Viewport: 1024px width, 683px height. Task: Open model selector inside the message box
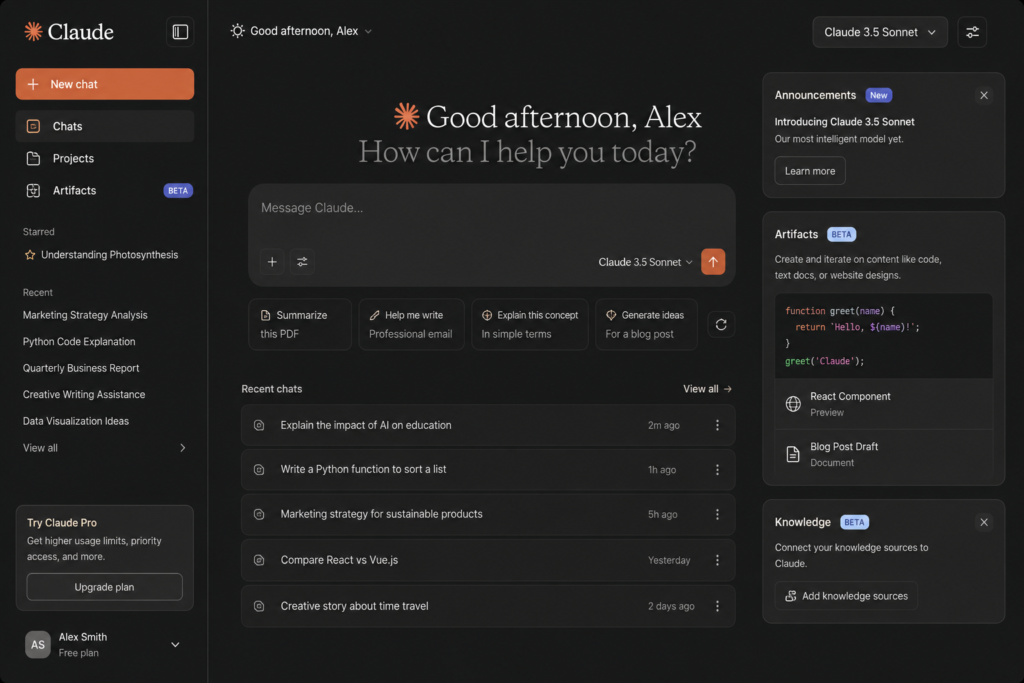coord(645,262)
